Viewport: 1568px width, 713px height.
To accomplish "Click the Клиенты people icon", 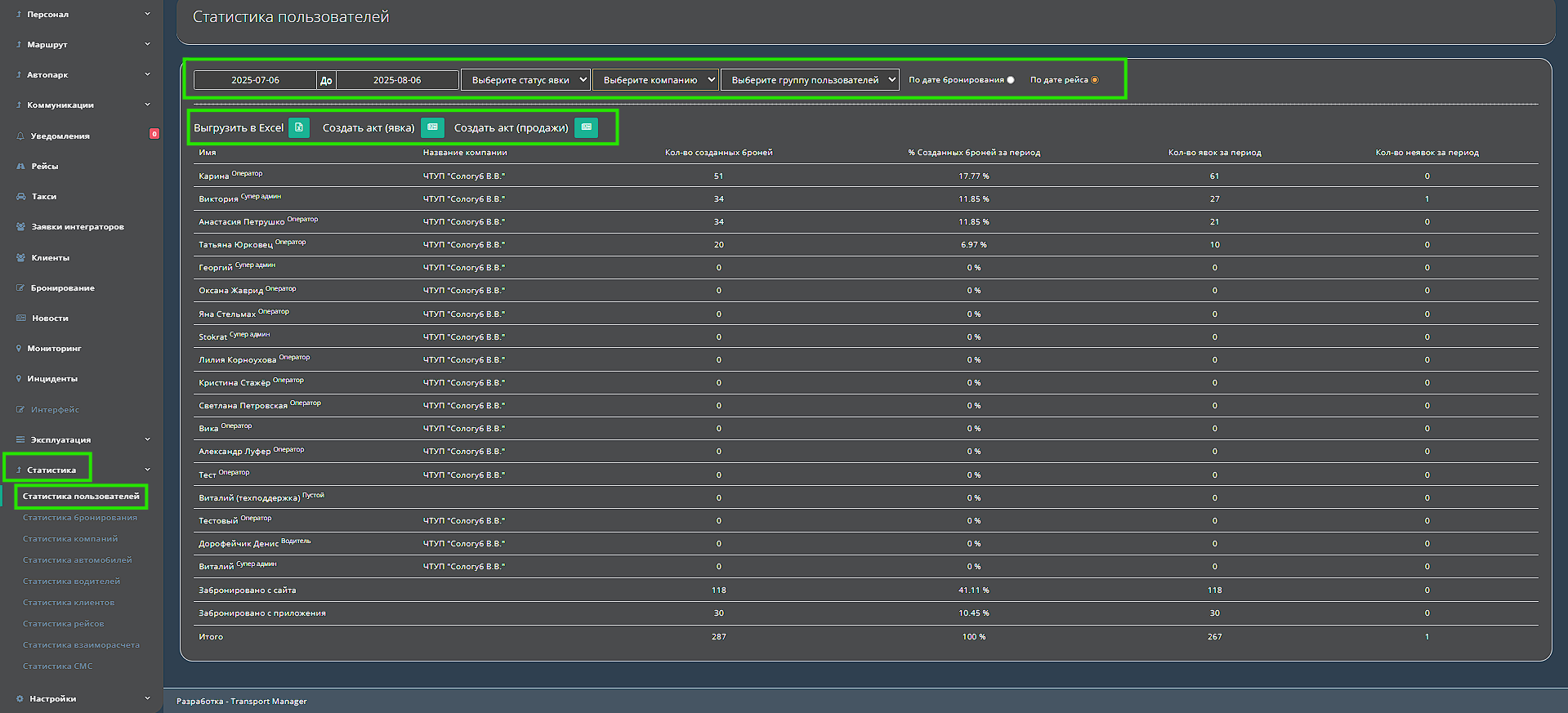I will pyautogui.click(x=20, y=258).
